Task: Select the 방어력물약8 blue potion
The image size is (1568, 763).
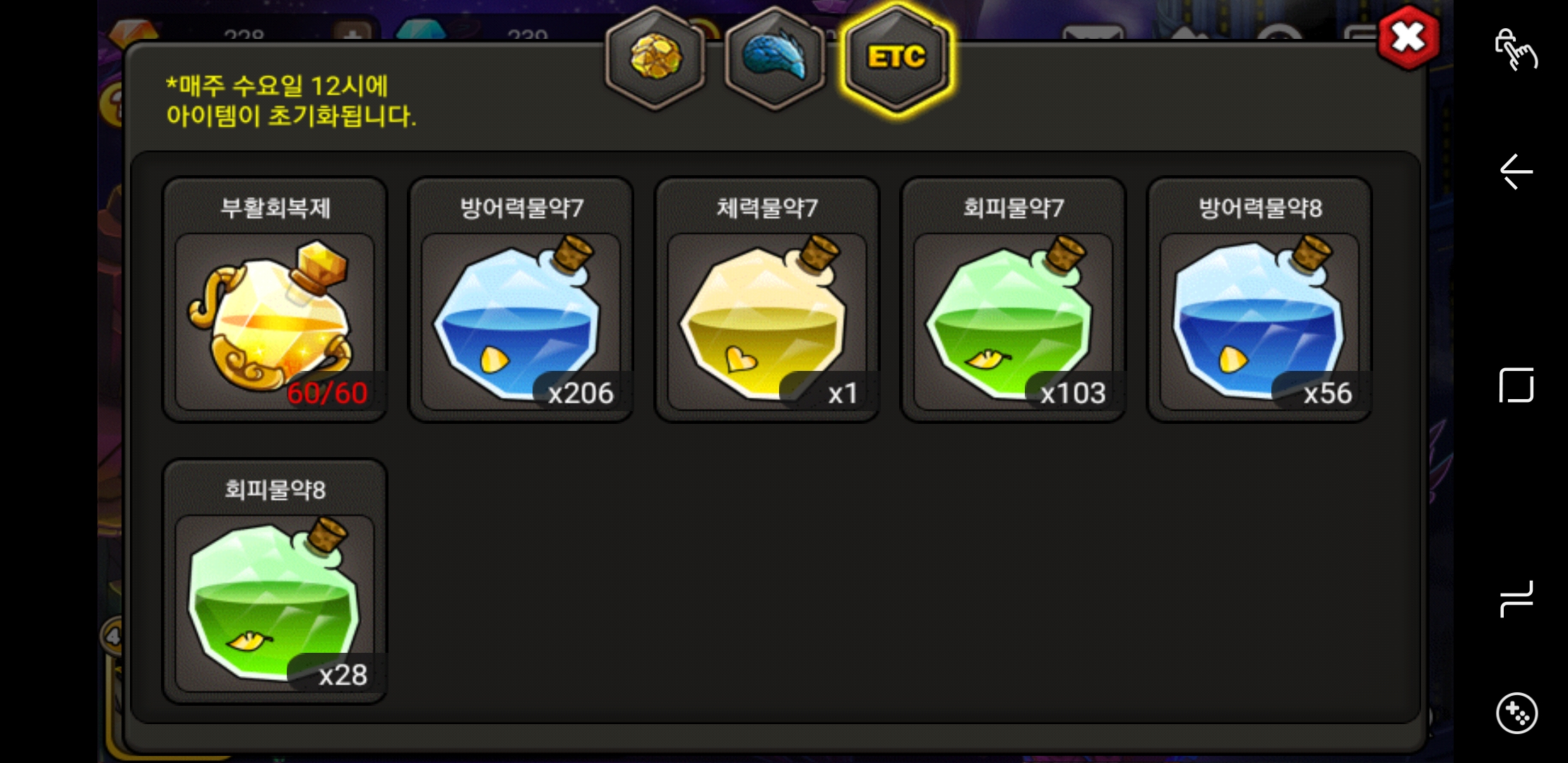Action: (x=1259, y=300)
